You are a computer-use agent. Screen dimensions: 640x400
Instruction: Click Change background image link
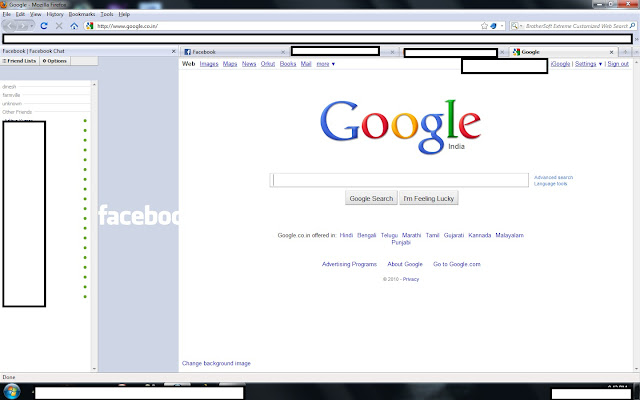point(216,363)
